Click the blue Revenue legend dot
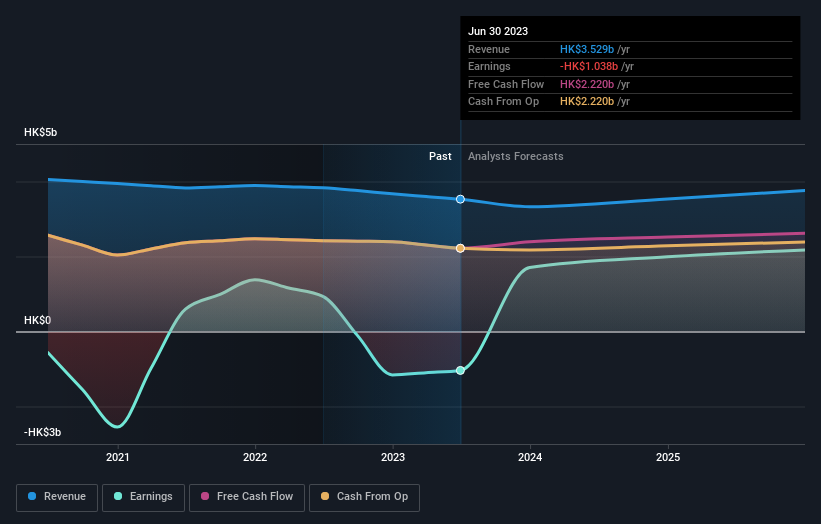 (32, 496)
